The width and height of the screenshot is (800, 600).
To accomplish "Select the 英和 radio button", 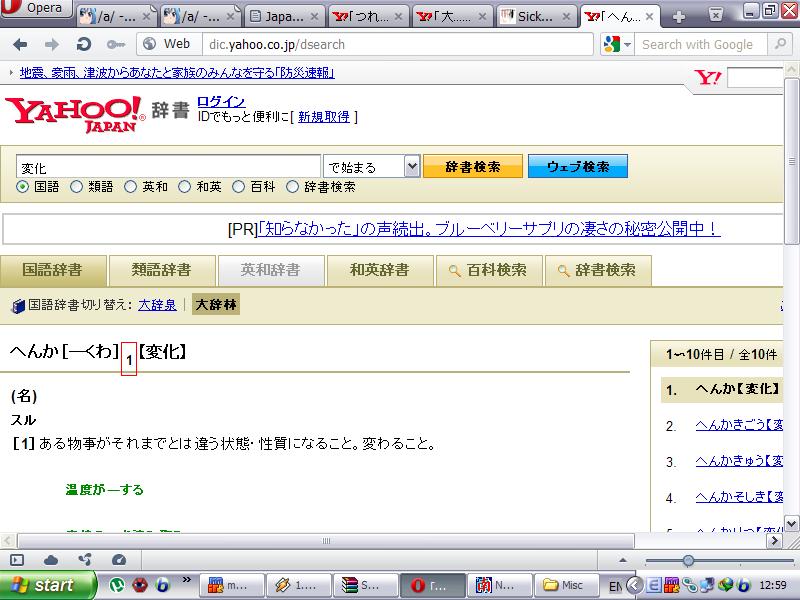I will coord(131,187).
